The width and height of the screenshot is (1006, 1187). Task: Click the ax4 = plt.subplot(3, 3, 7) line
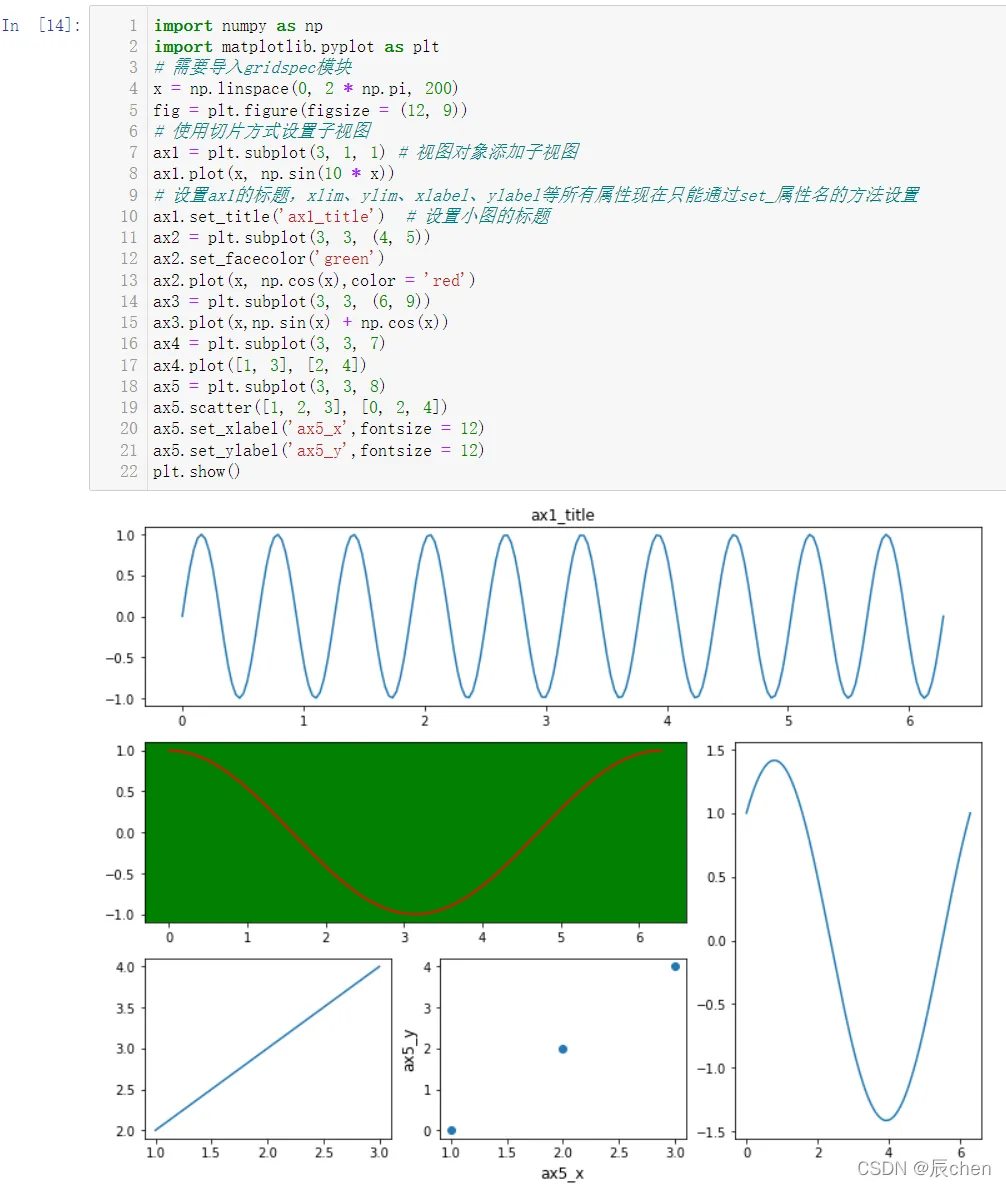click(x=269, y=344)
